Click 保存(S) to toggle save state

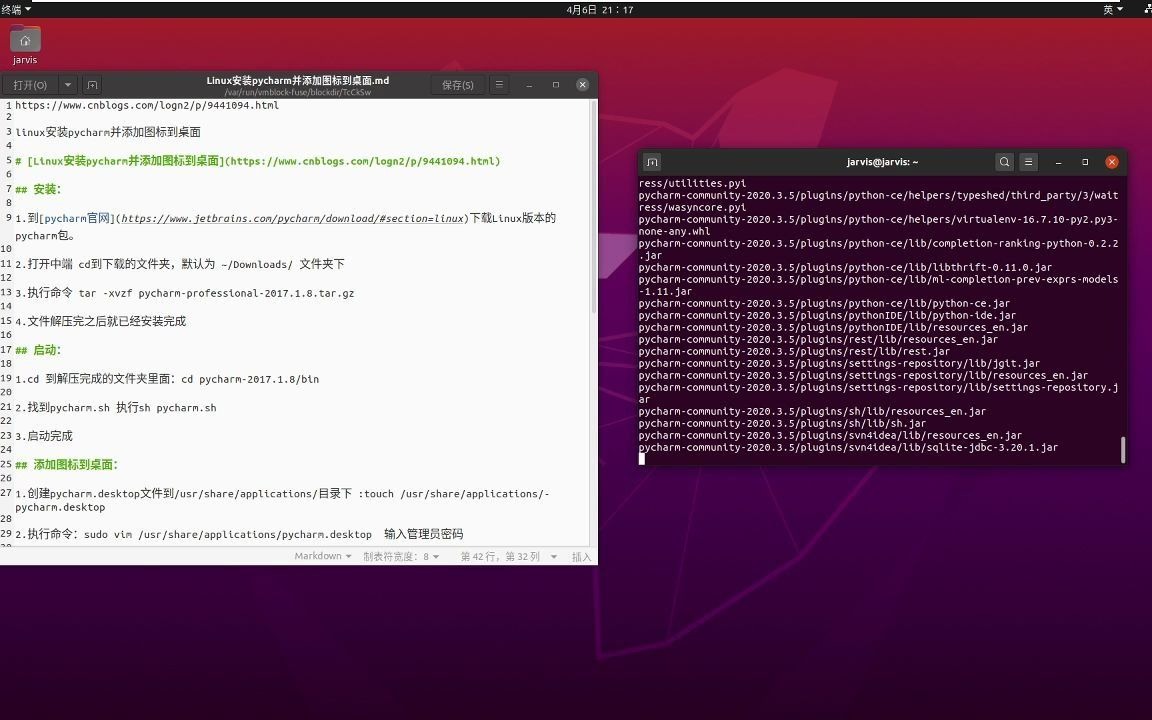(457, 85)
